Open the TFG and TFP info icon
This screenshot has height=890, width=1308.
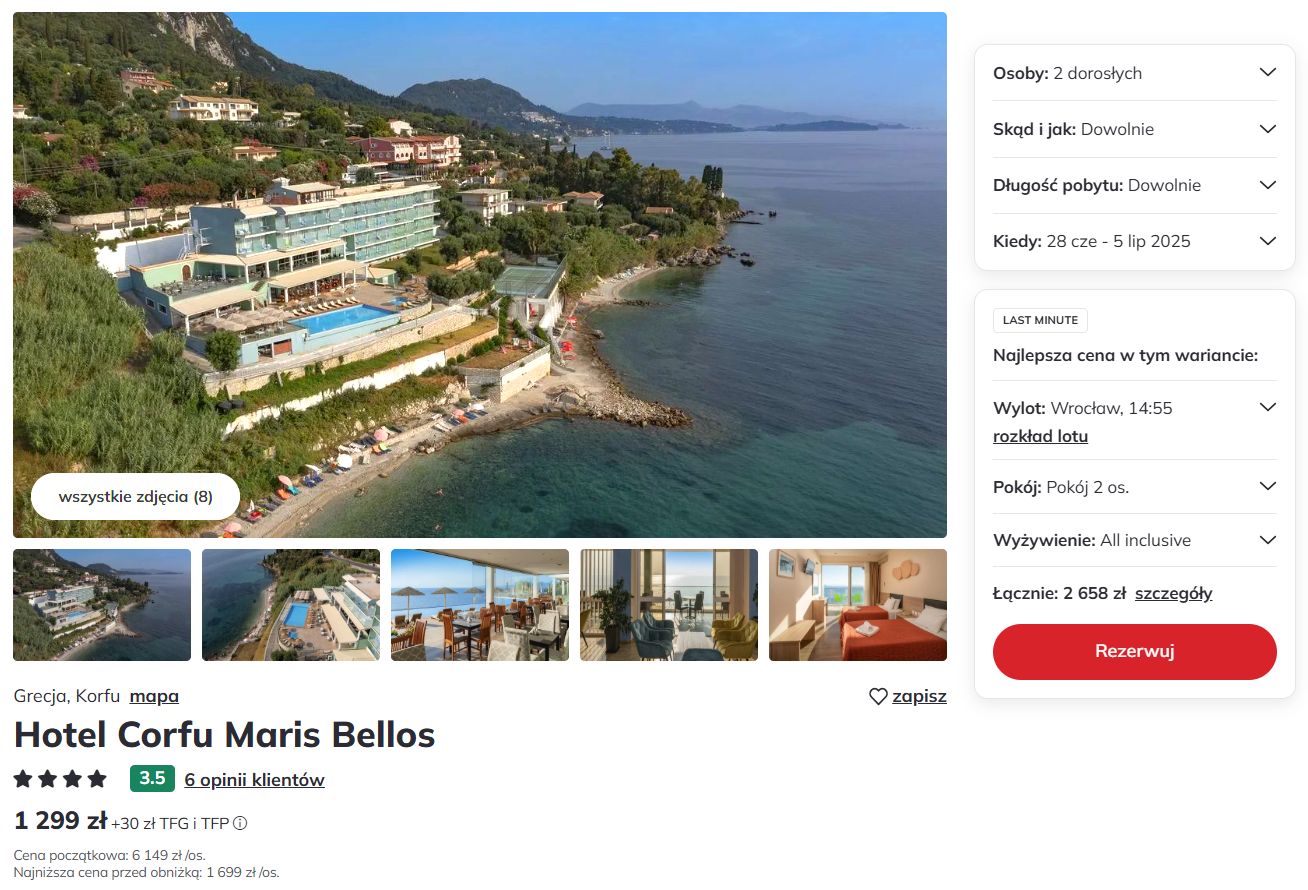(240, 824)
